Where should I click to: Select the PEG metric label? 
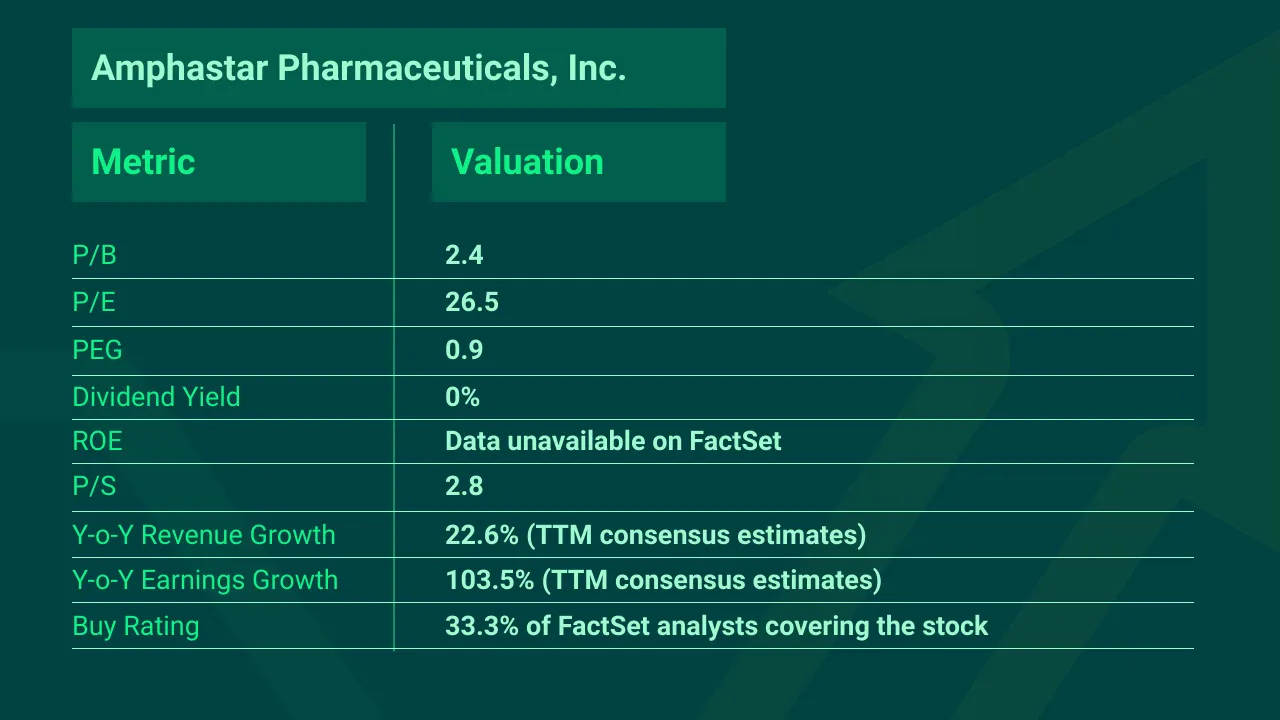coord(98,350)
